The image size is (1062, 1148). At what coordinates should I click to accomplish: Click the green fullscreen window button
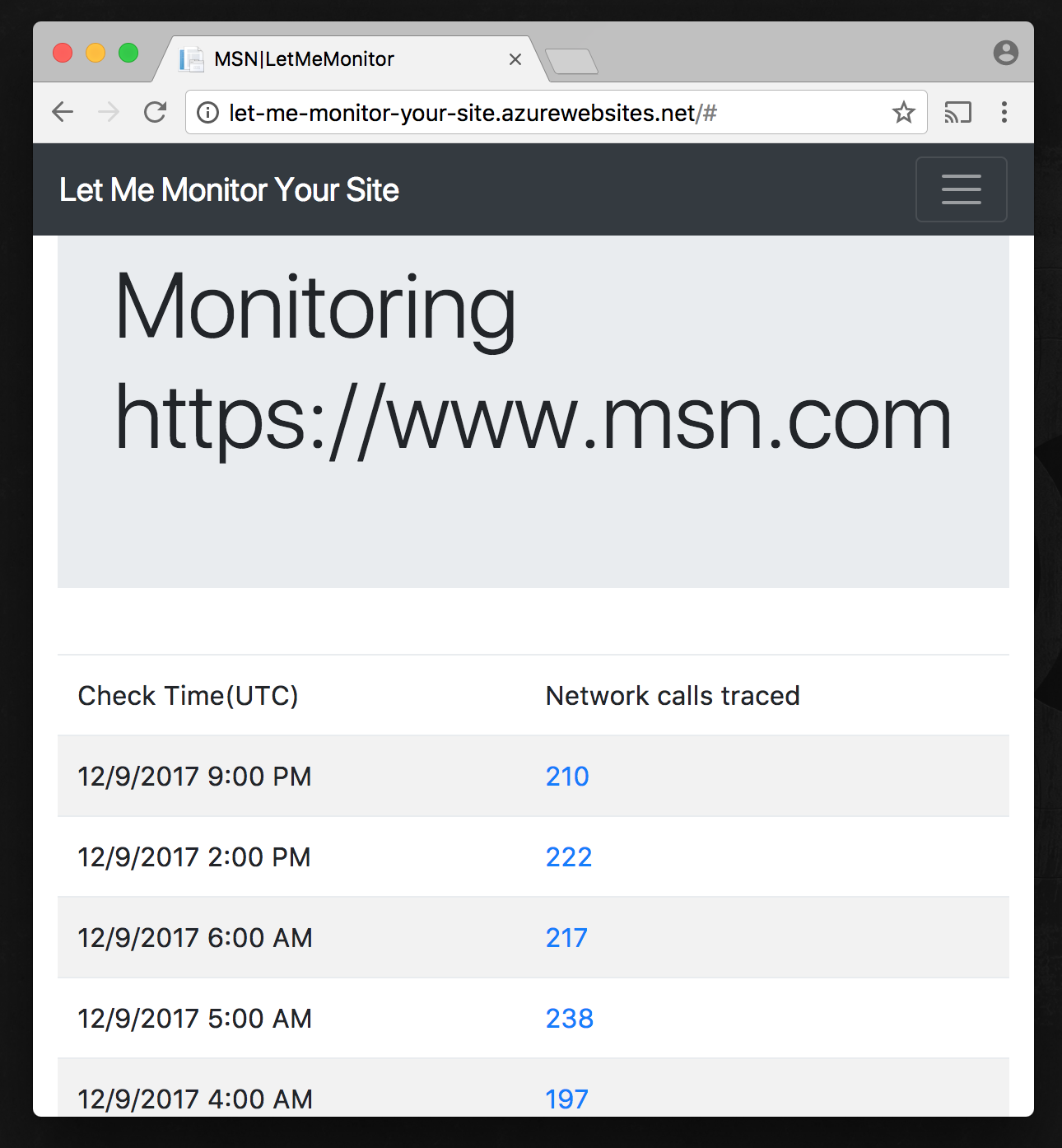128,53
